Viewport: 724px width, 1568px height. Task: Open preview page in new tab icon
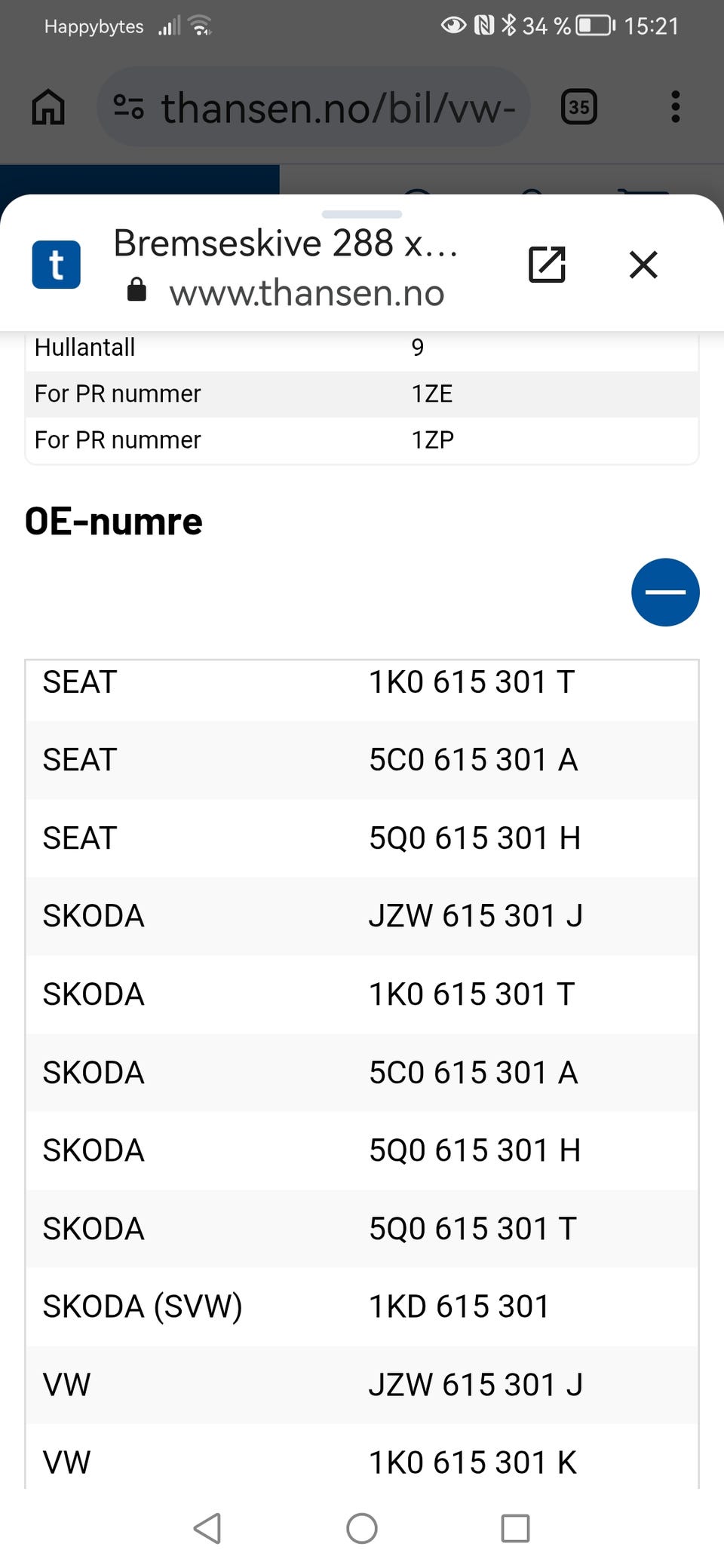(547, 265)
